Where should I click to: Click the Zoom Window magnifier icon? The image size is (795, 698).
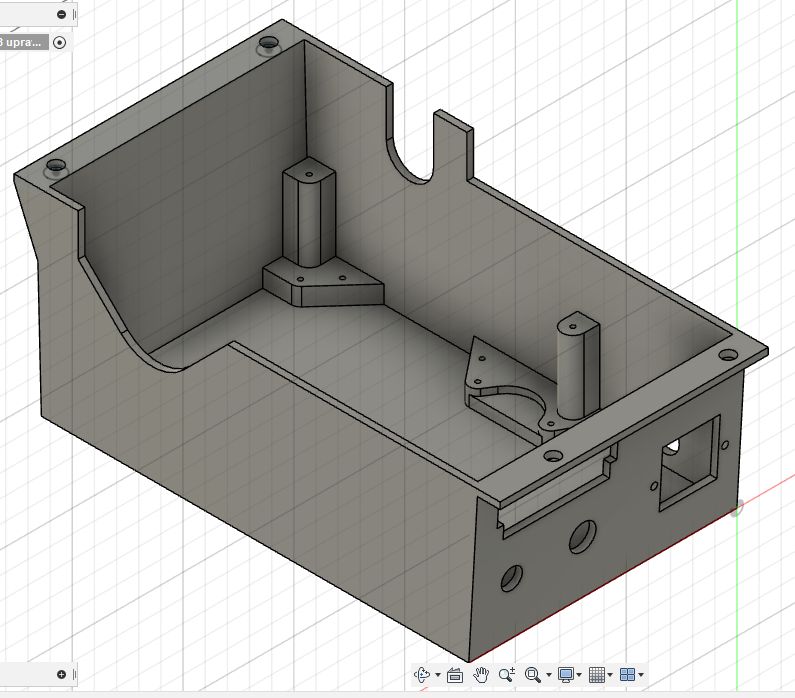pyautogui.click(x=533, y=674)
